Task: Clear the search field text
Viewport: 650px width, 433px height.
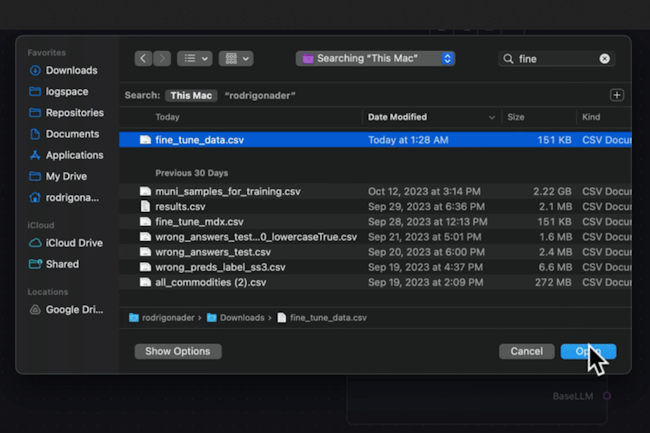Action: coord(604,59)
